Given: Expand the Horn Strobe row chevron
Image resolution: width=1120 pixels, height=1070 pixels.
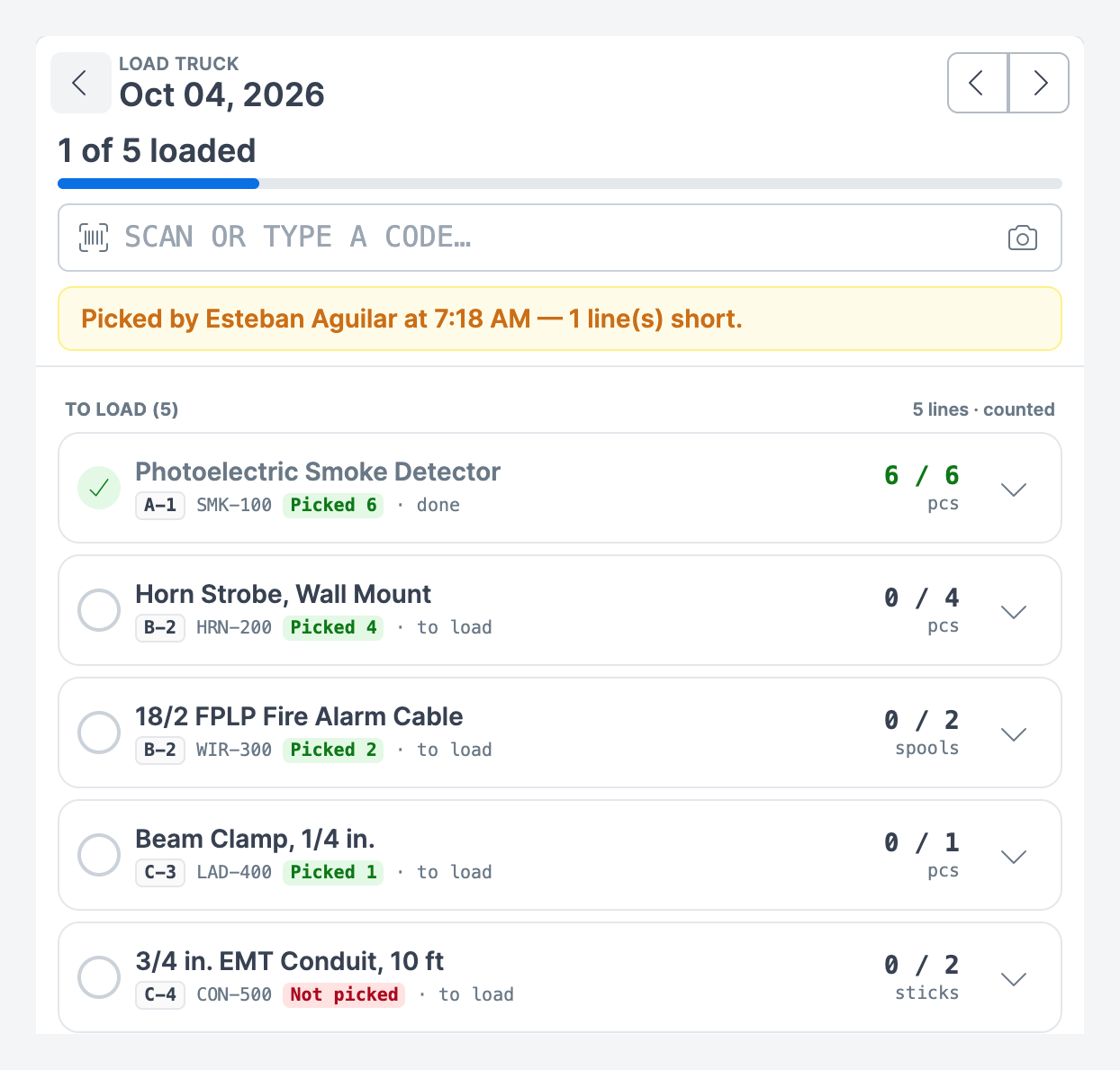Looking at the screenshot, I should click(1014, 612).
